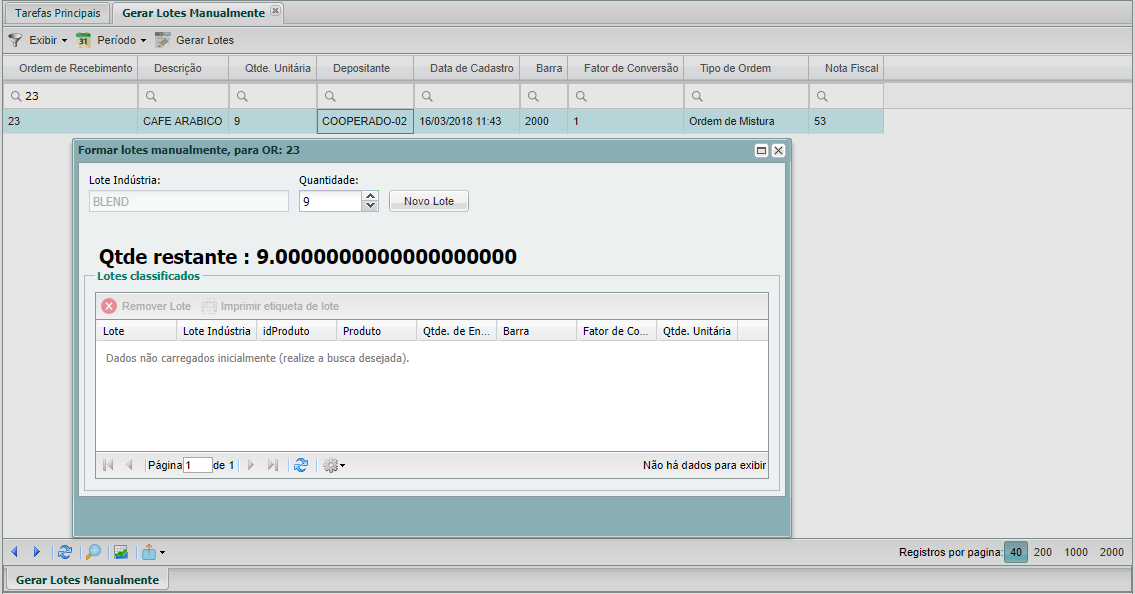This screenshot has width=1135, height=594.
Task: Click the printer icon for etiqueta
Action: 208,306
